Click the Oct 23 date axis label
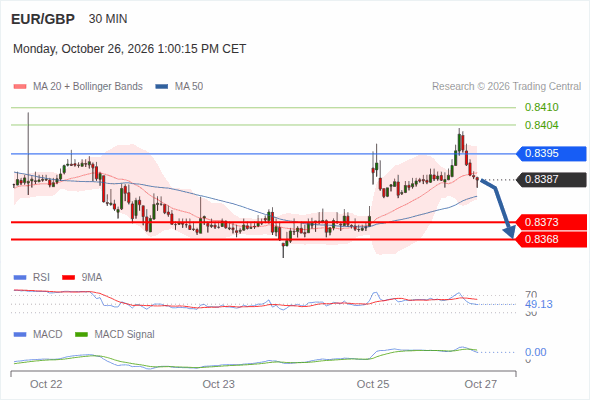 coord(218,384)
